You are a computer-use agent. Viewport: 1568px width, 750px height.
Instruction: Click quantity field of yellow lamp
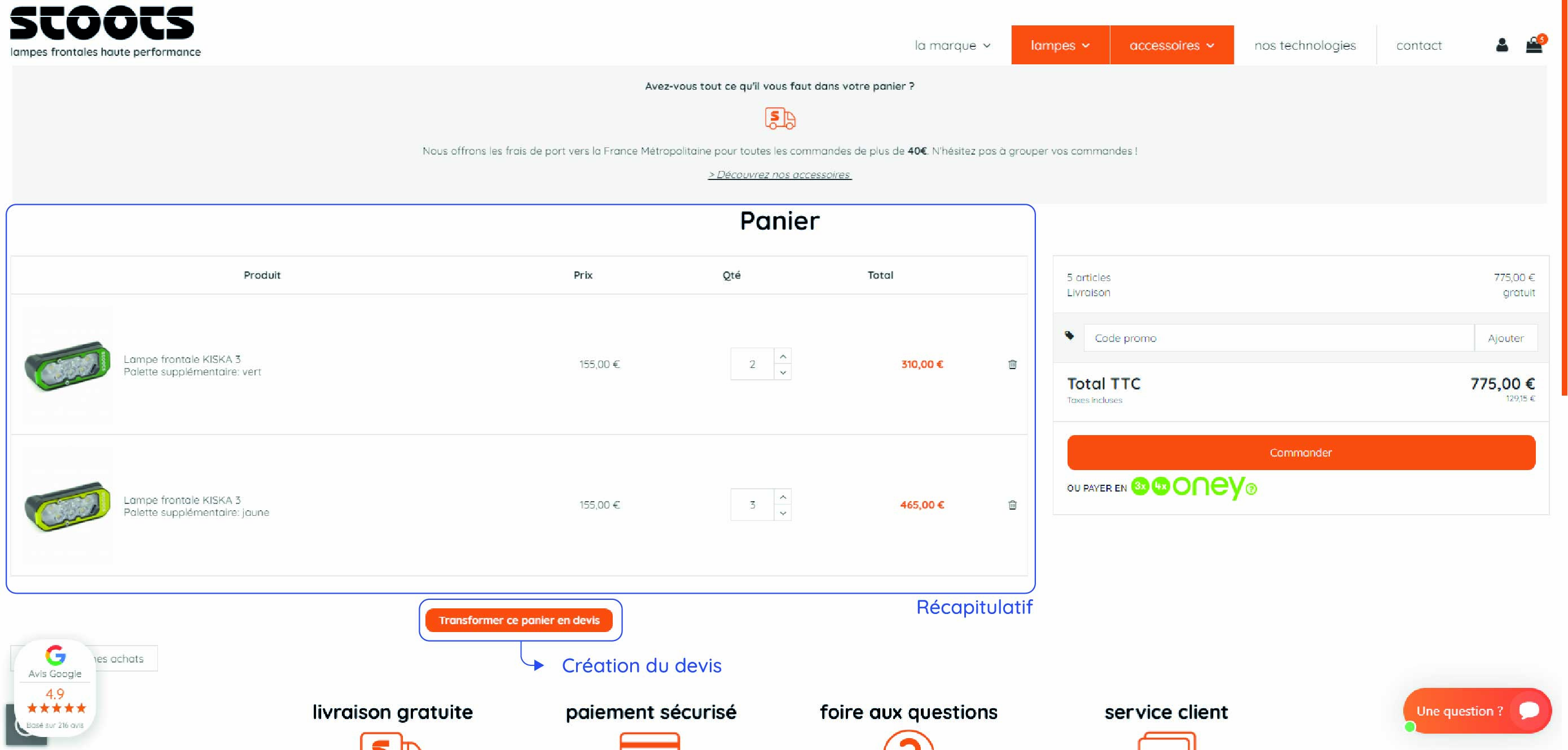coord(752,505)
